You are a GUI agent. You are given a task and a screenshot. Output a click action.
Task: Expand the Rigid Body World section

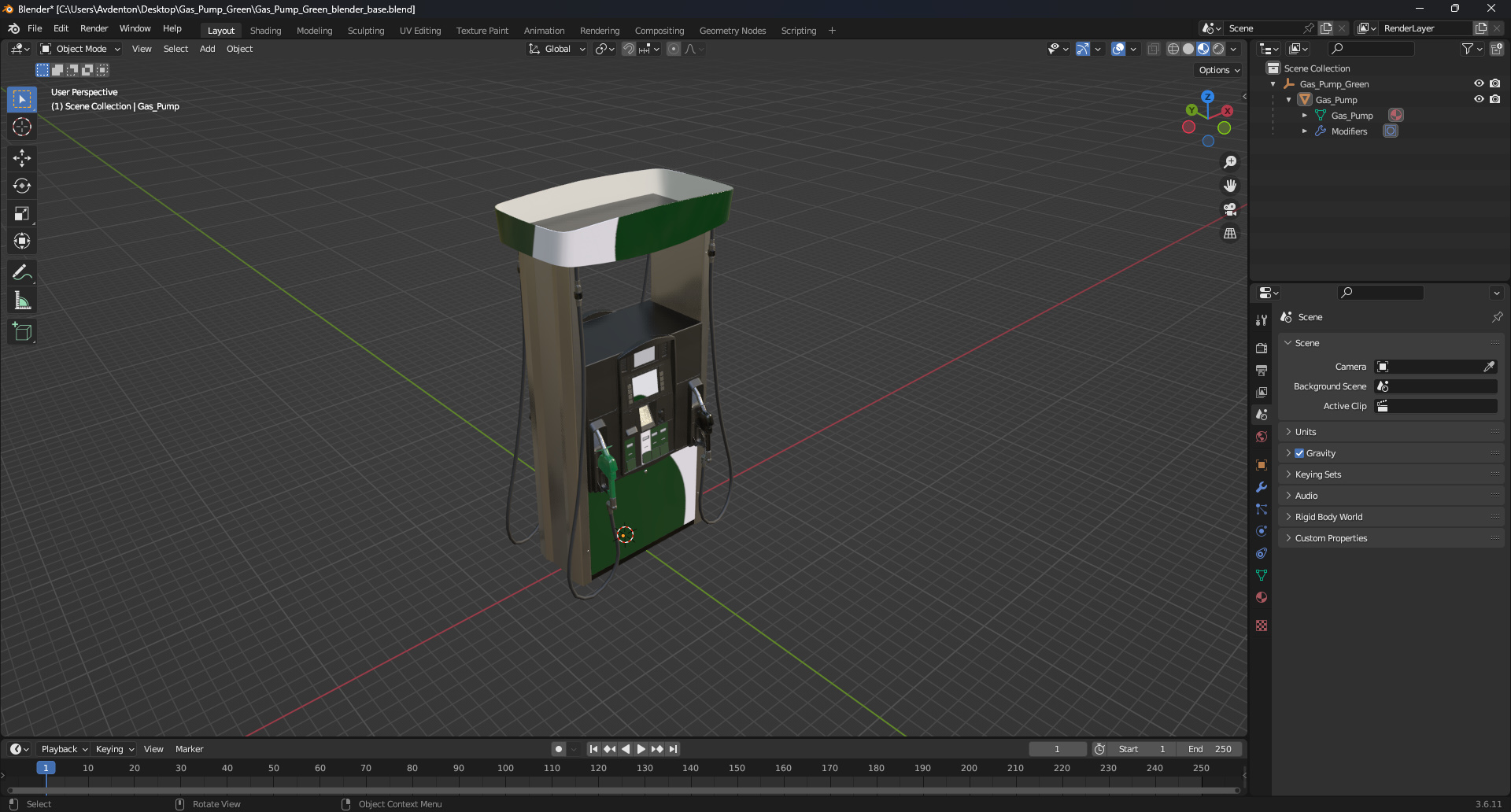[1328, 517]
